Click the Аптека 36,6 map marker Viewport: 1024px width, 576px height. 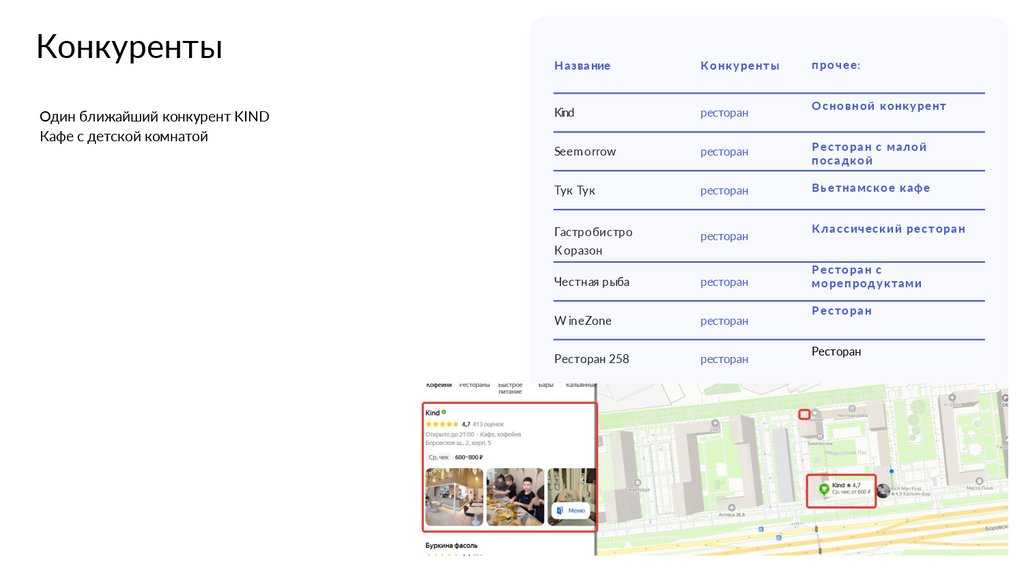click(x=731, y=507)
